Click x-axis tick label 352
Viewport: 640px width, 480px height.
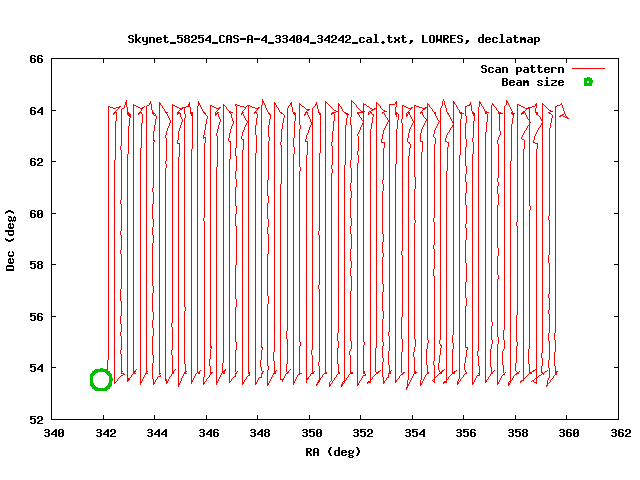[363, 433]
